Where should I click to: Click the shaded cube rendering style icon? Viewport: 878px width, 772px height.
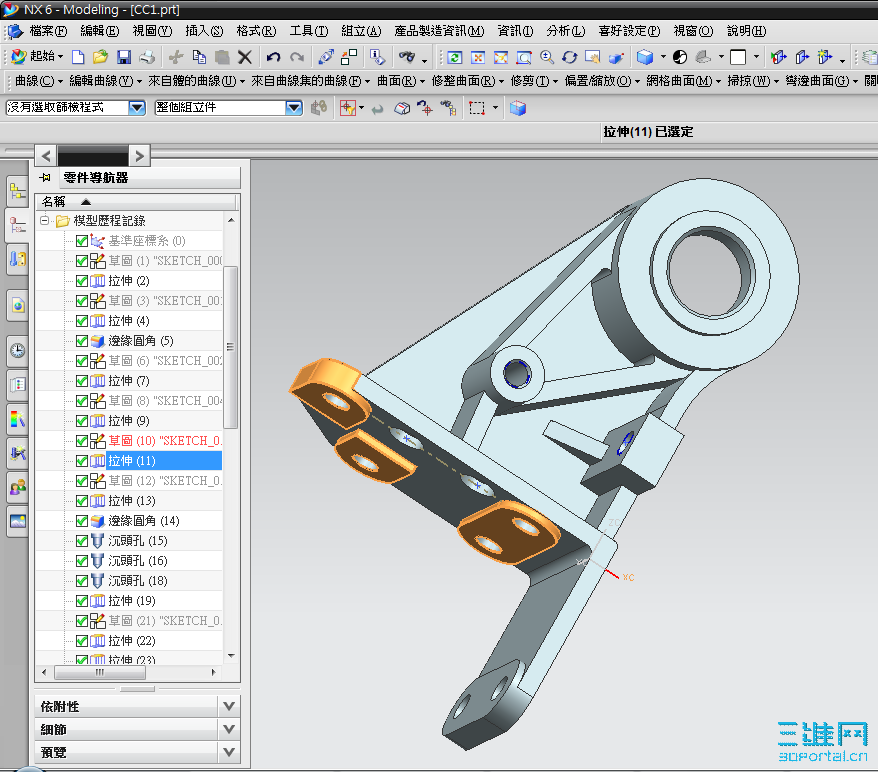[645, 57]
